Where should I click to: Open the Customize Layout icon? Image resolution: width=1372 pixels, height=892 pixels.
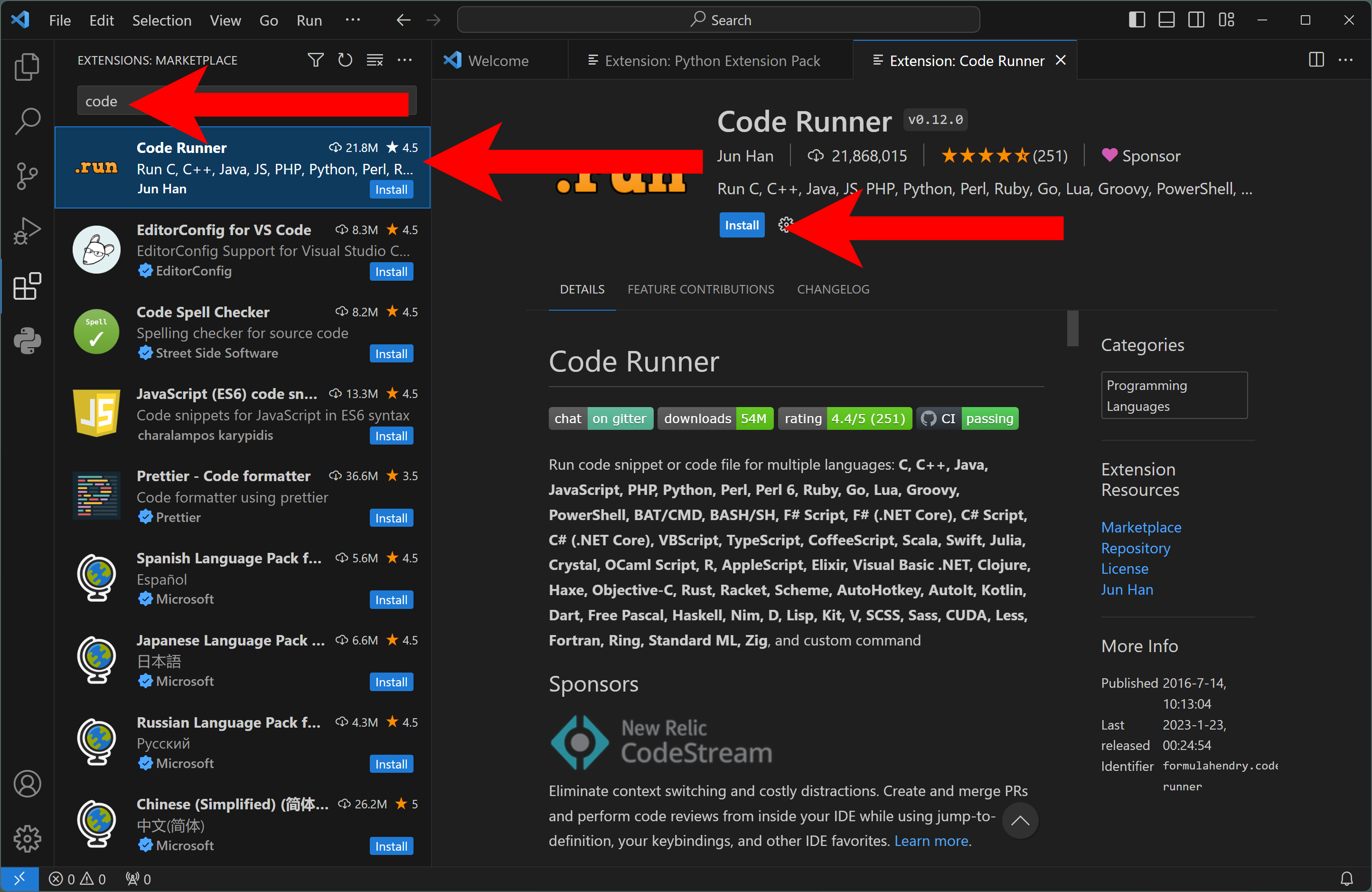point(1227,20)
